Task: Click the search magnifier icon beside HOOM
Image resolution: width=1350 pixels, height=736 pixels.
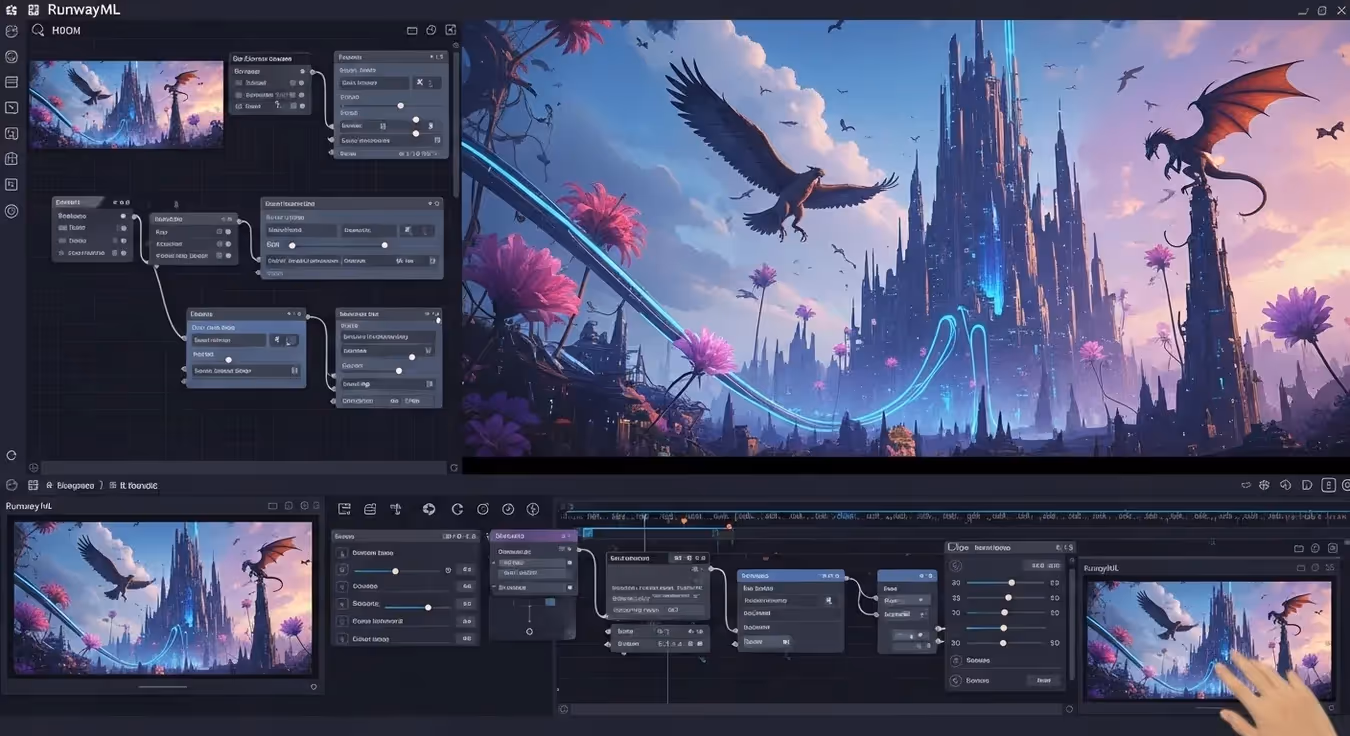Action: click(38, 30)
